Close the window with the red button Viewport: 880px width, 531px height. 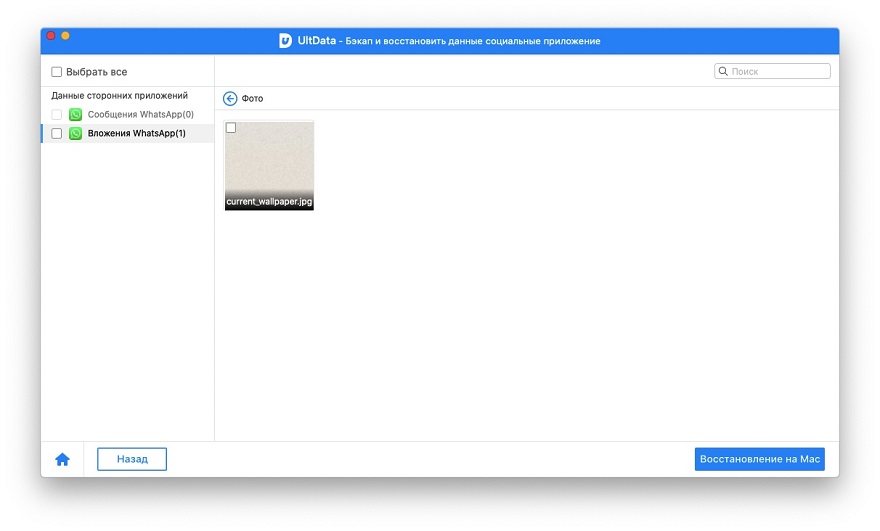pos(51,36)
